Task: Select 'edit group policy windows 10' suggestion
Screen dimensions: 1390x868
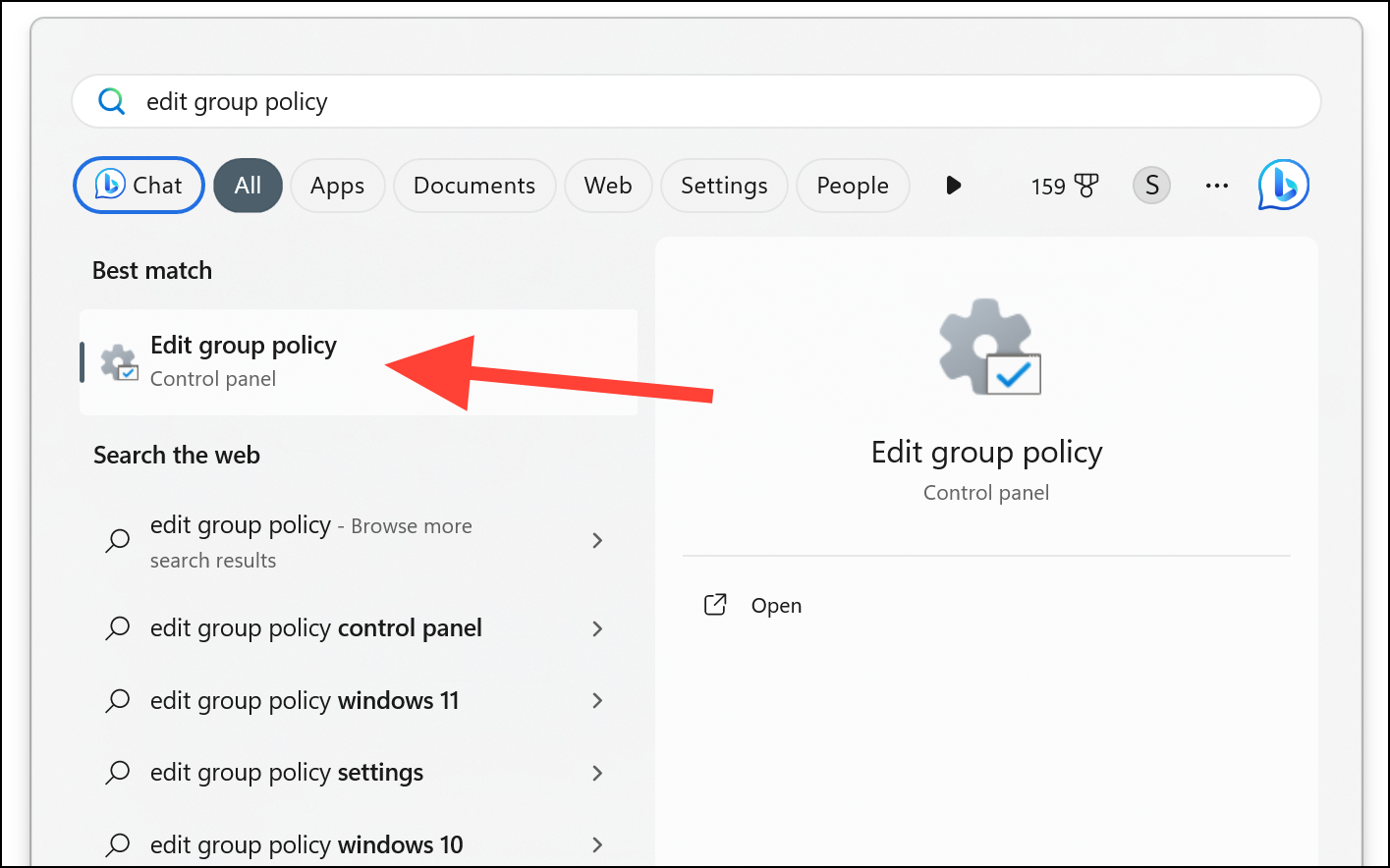Action: (x=359, y=845)
